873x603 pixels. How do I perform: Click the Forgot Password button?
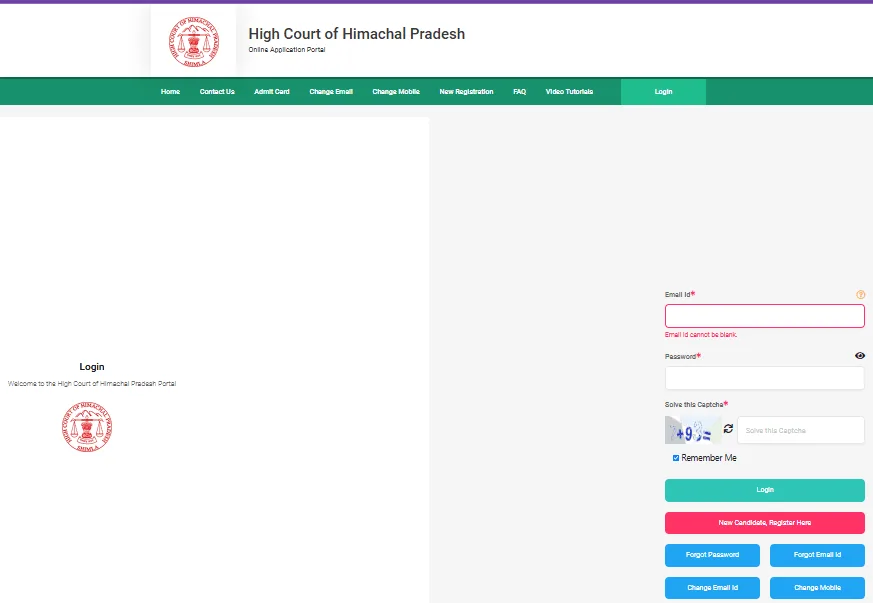712,555
